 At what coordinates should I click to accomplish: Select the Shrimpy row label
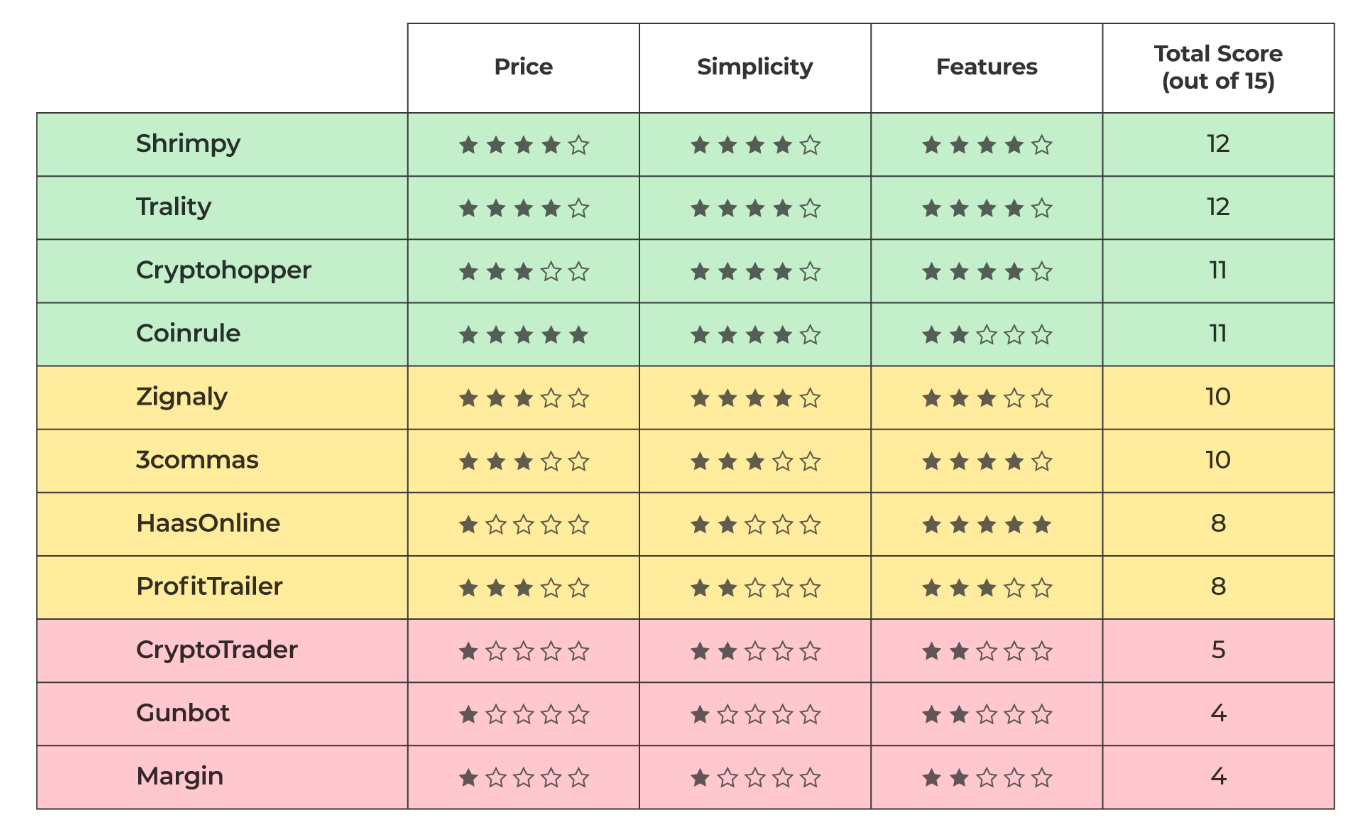click(188, 144)
